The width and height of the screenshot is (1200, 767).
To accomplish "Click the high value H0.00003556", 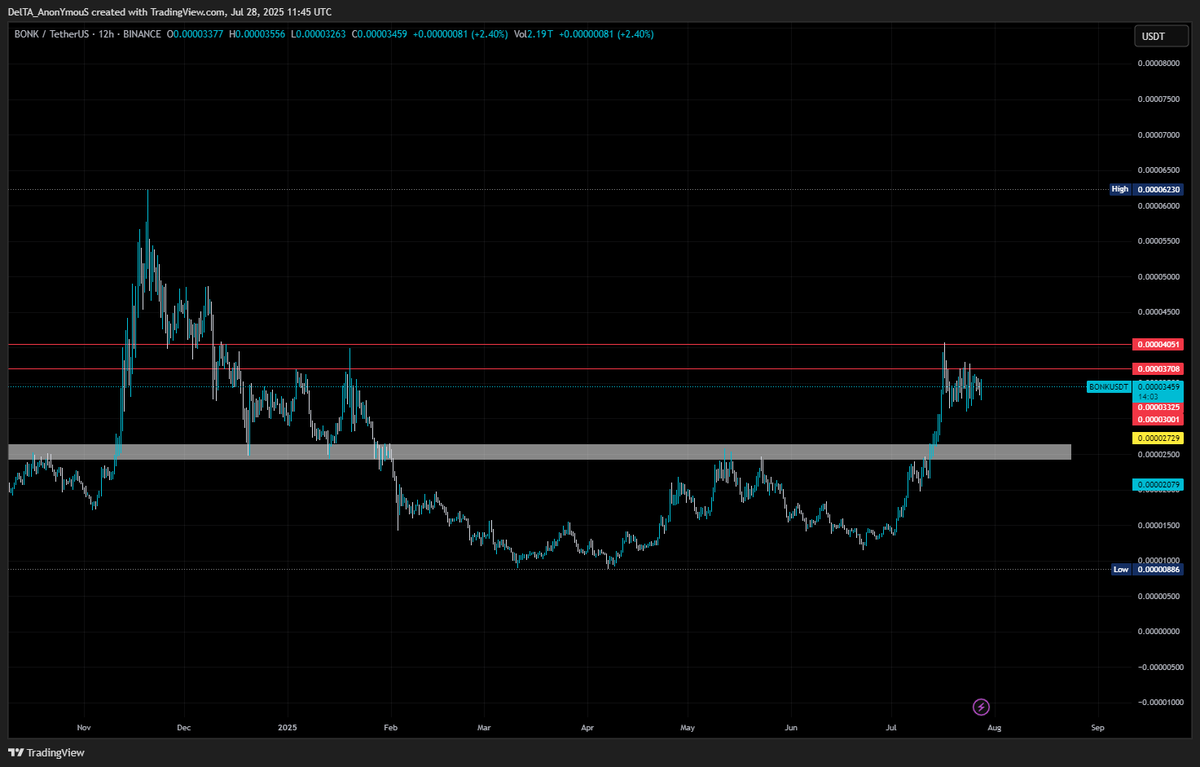I will point(258,34).
